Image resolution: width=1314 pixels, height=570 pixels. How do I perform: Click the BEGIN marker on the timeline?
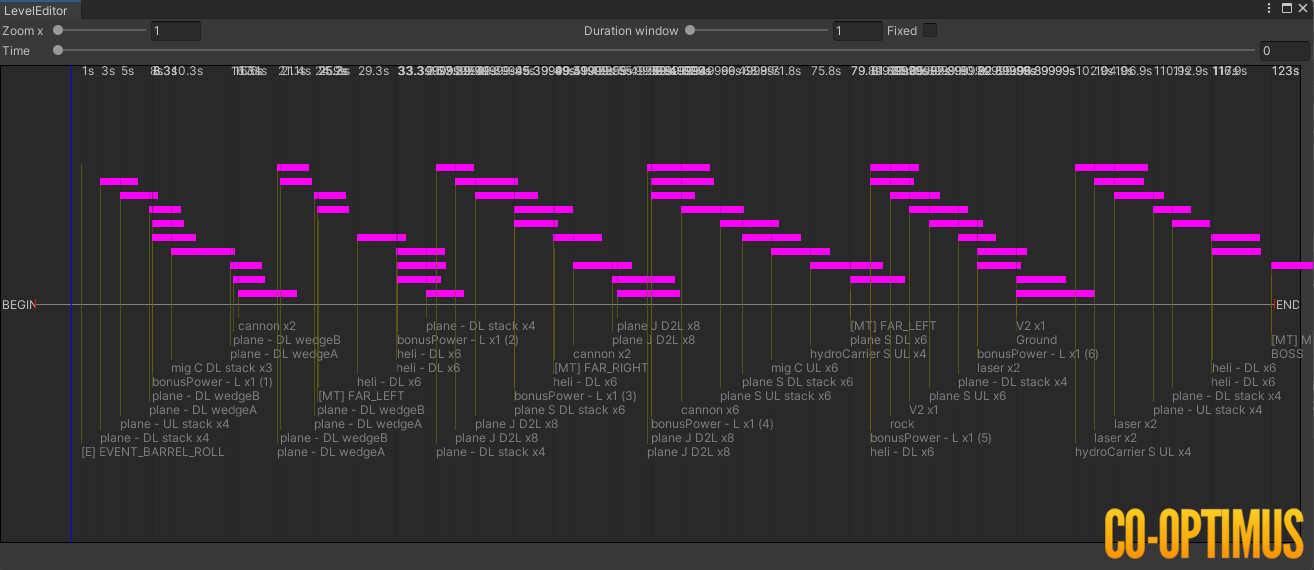click(19, 305)
